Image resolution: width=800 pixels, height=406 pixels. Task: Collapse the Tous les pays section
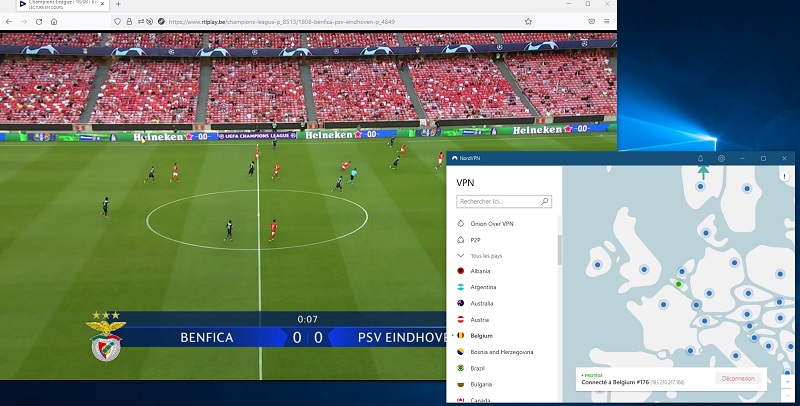click(461, 256)
